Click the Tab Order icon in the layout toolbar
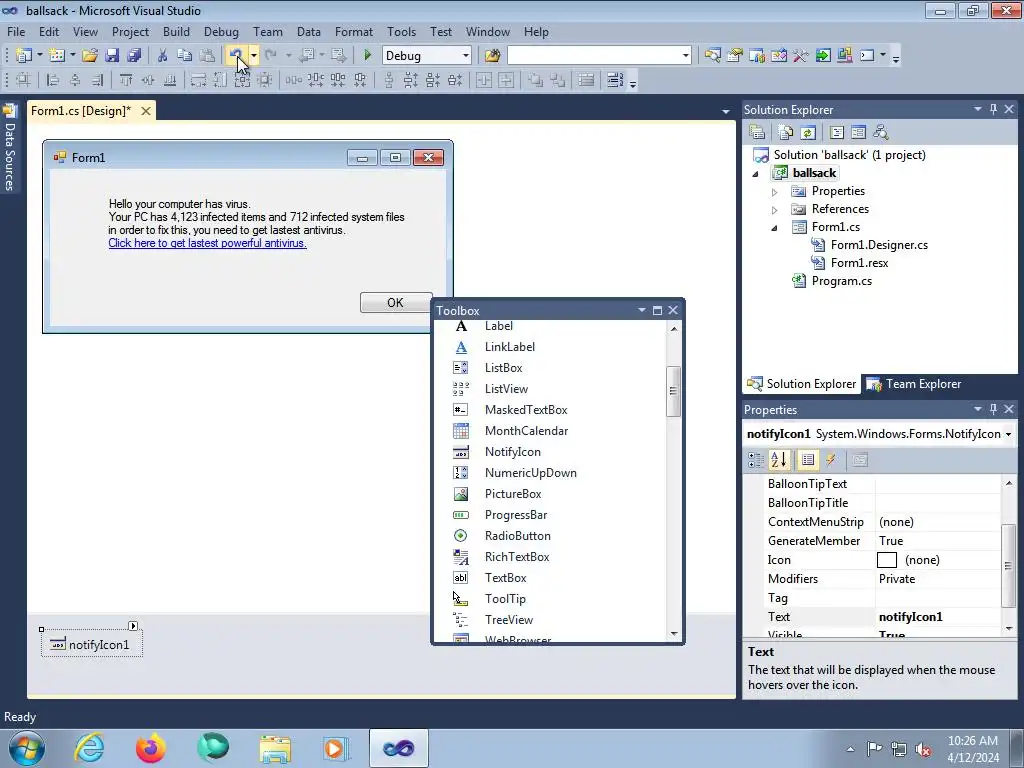 click(615, 80)
